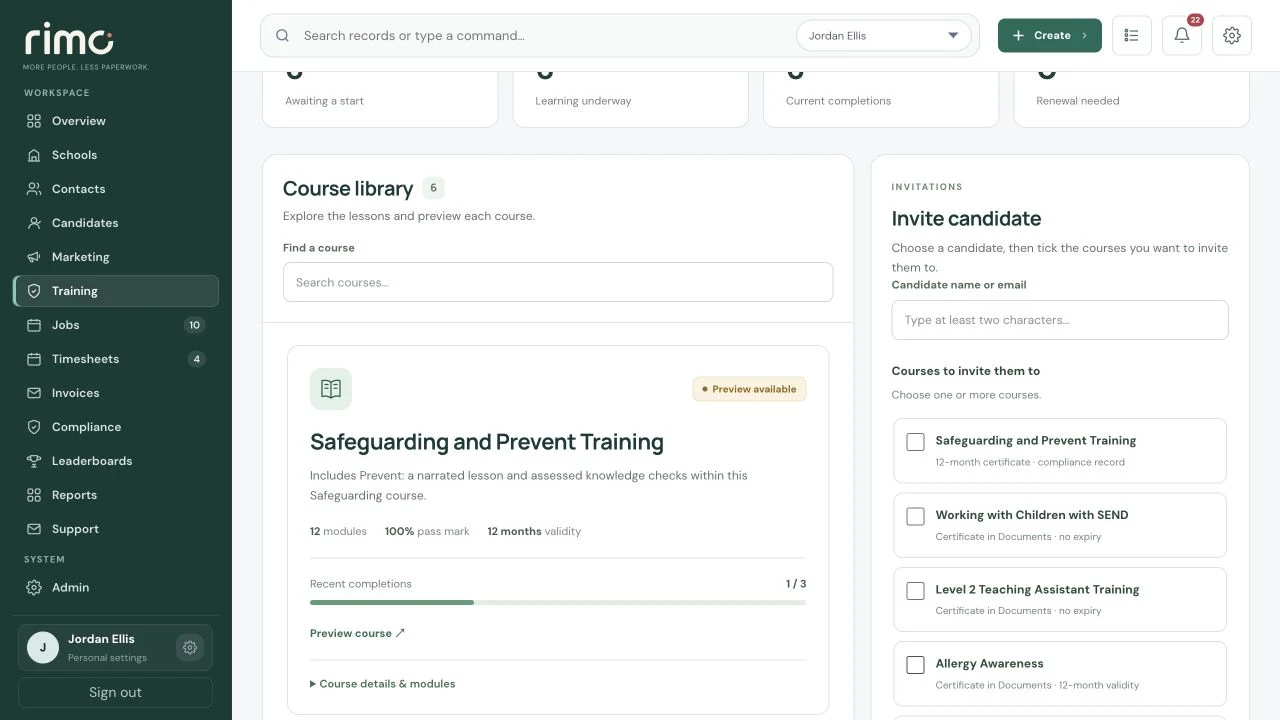Tick the Working with Children with SEND checkbox

coord(915,516)
